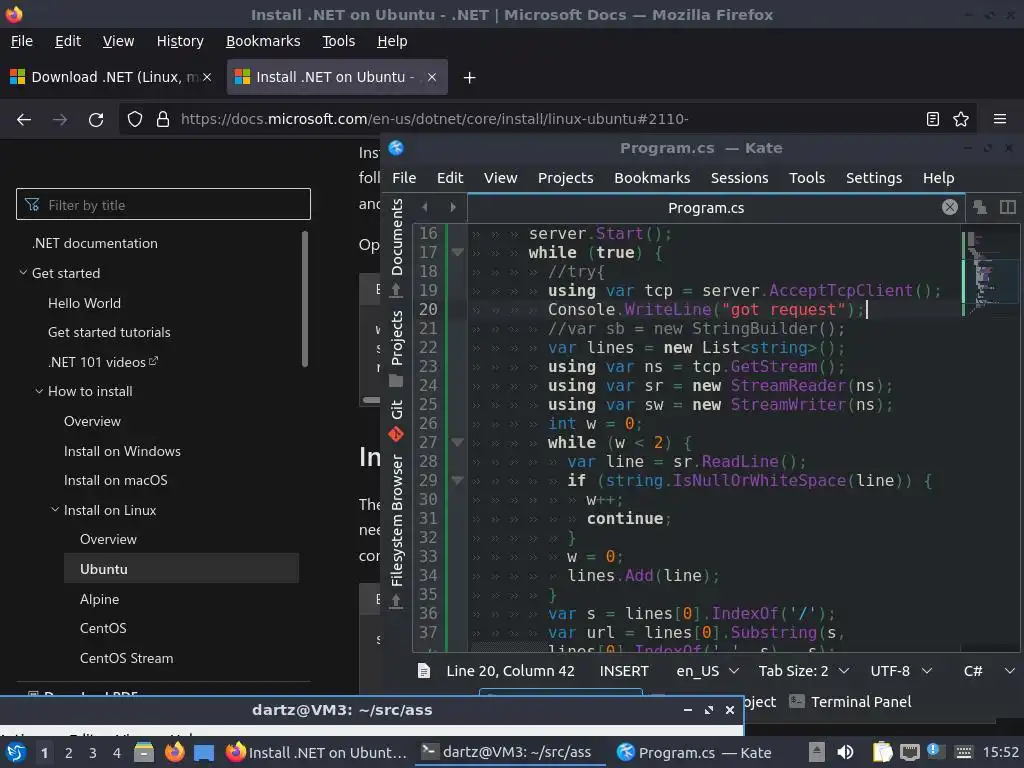This screenshot has height=768, width=1024.
Task: Open Install on Windows doc page
Action: (122, 451)
